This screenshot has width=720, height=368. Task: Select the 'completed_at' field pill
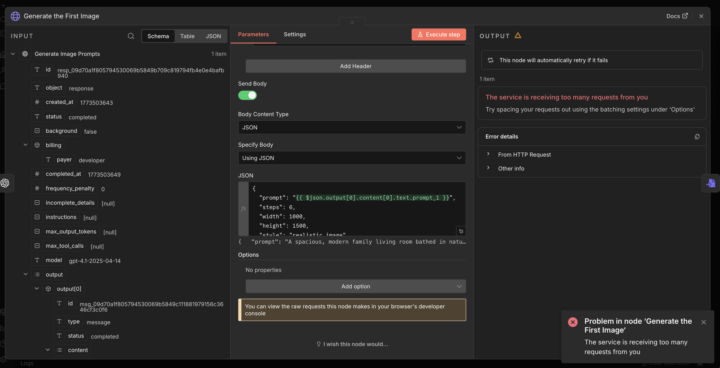tap(58, 174)
